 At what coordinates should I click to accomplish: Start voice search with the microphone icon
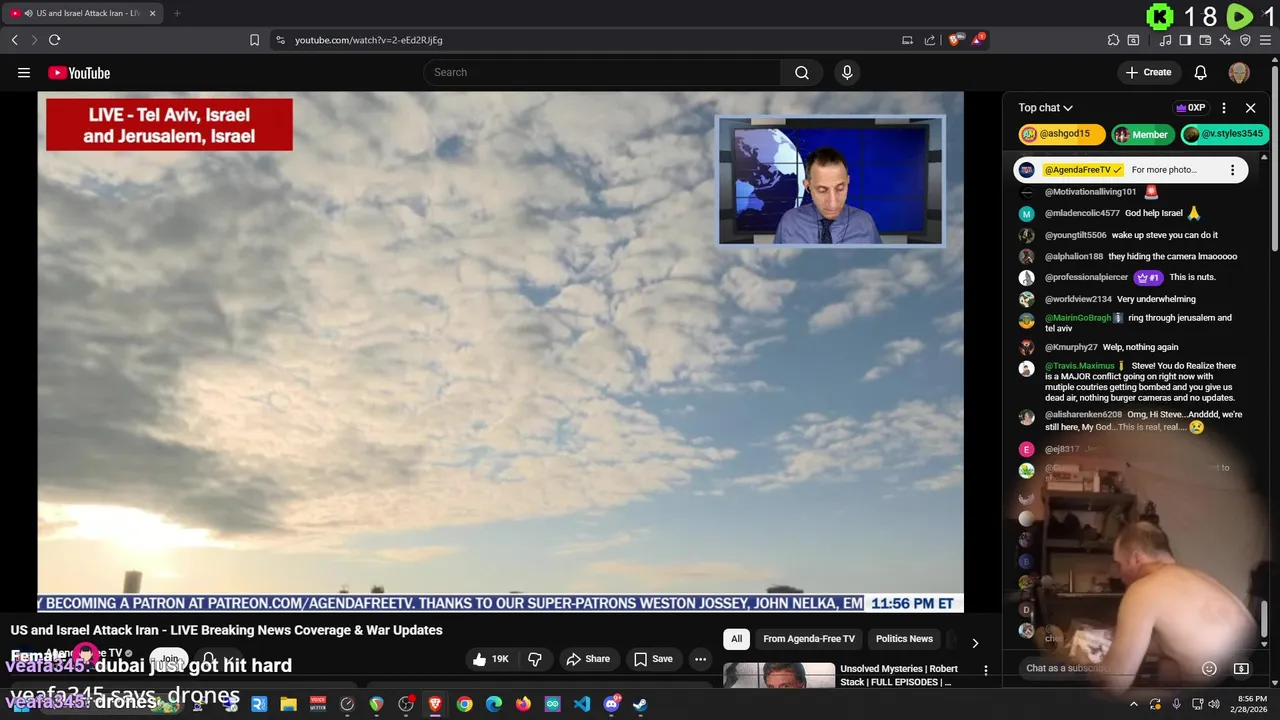tap(847, 72)
